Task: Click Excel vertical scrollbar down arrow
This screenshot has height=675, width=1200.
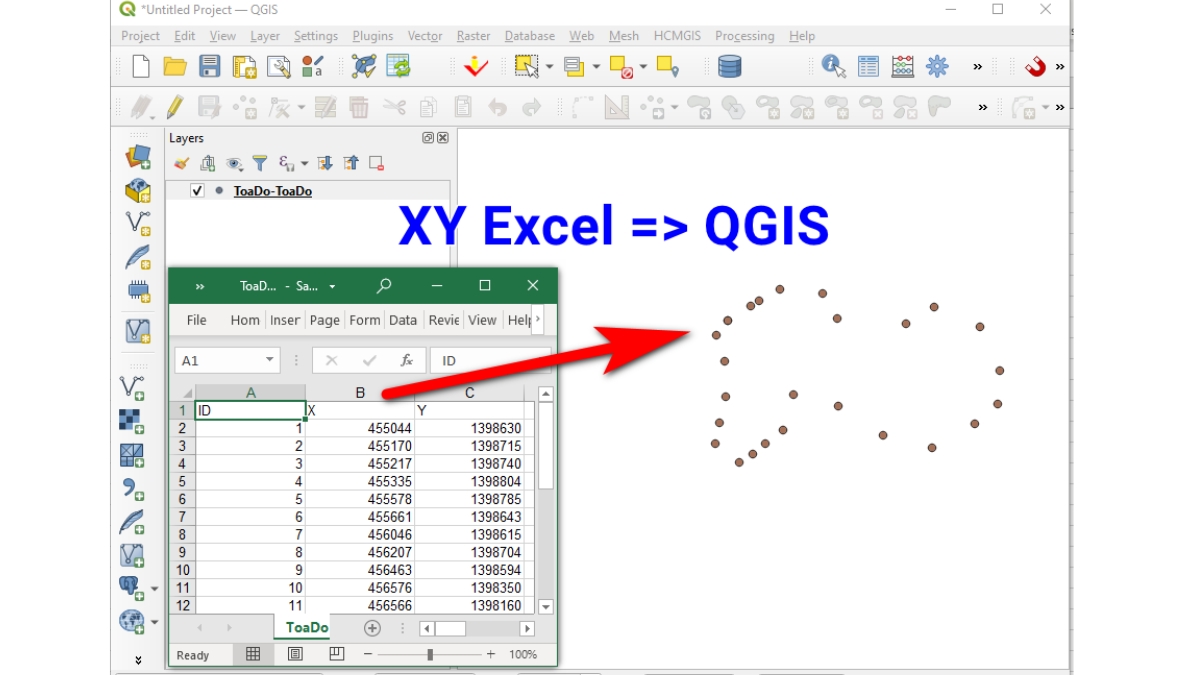Action: 546,607
